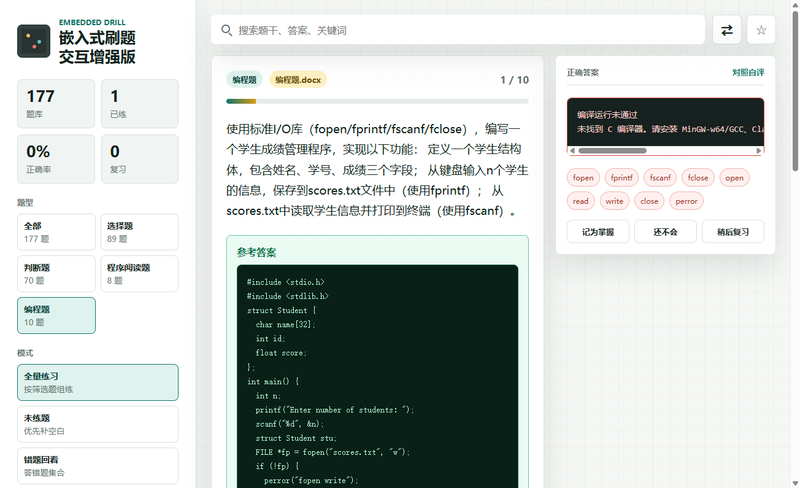This screenshot has width=800, height=488.
Task: Click the 记为掌握 button
Action: pyautogui.click(x=598, y=232)
